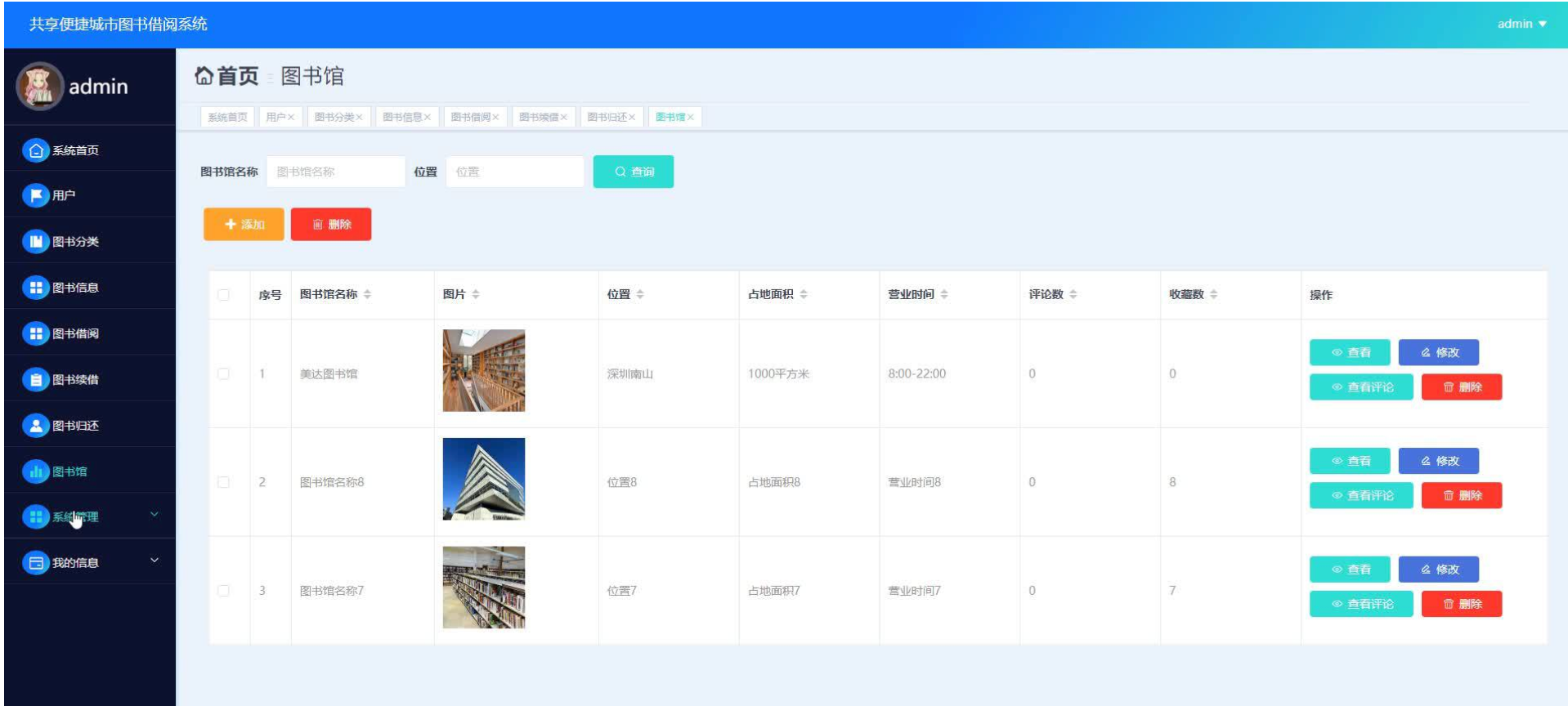1568x706 pixels.
Task: Sort by 图书馆名称 column sort arrows
Action: point(367,294)
